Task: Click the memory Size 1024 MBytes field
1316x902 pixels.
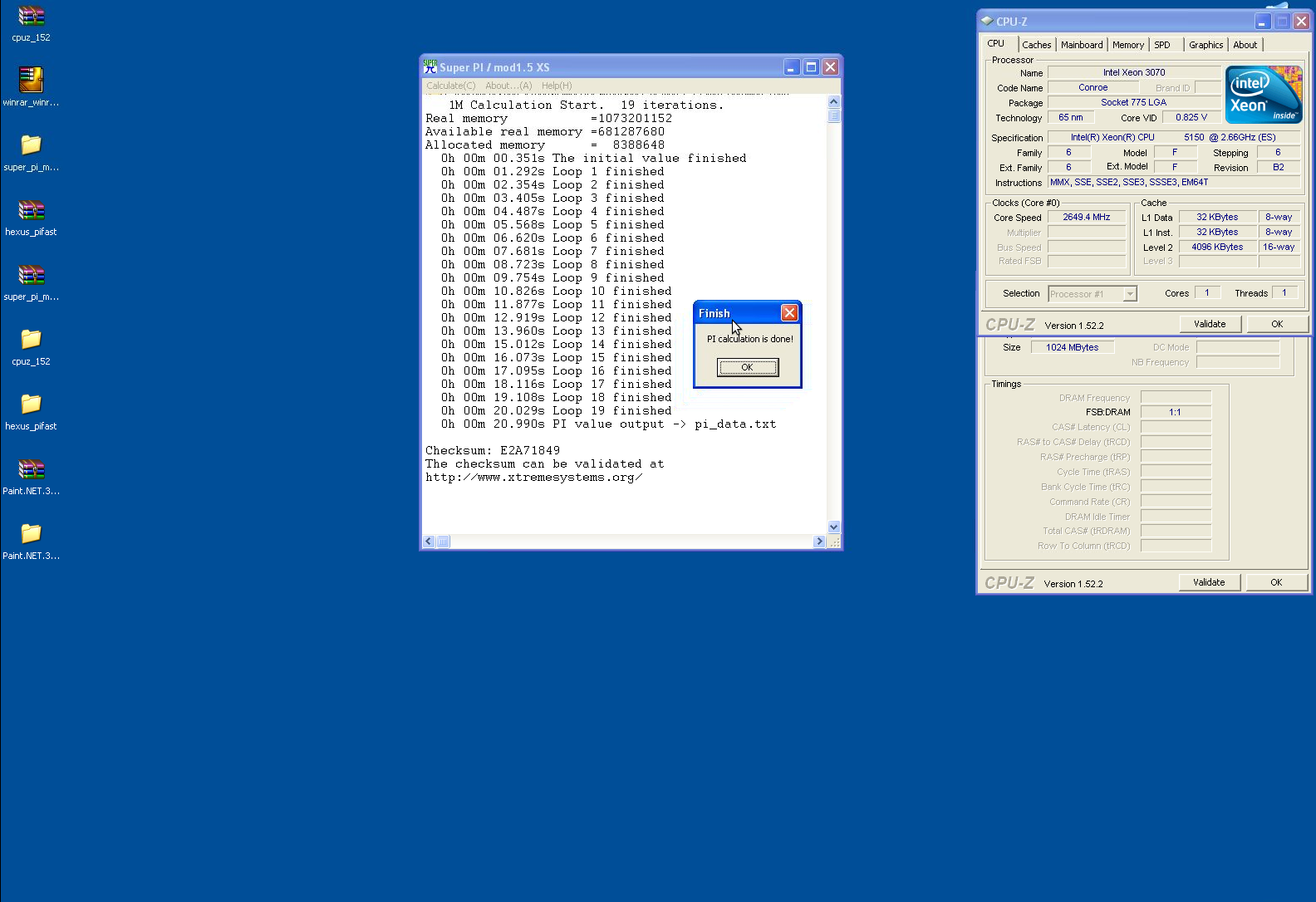Action: [x=1073, y=347]
